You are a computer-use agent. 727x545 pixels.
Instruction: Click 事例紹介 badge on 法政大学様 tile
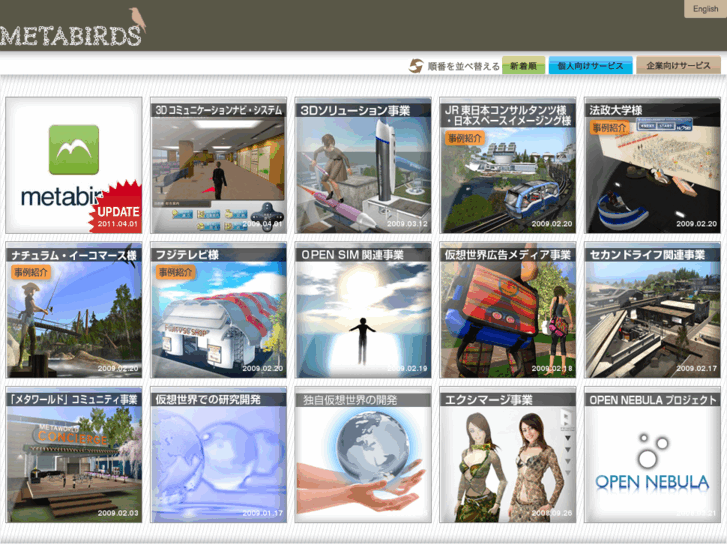click(609, 127)
